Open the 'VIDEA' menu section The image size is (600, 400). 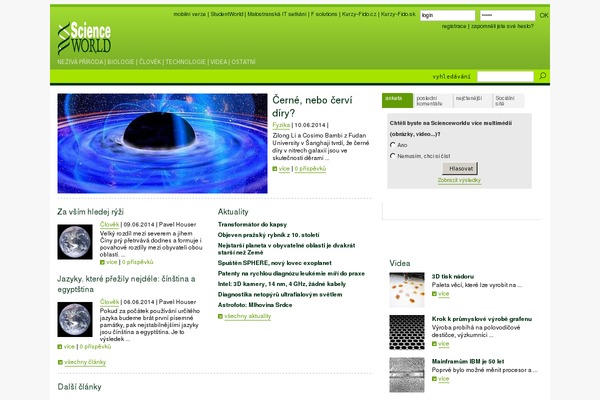tap(218, 62)
